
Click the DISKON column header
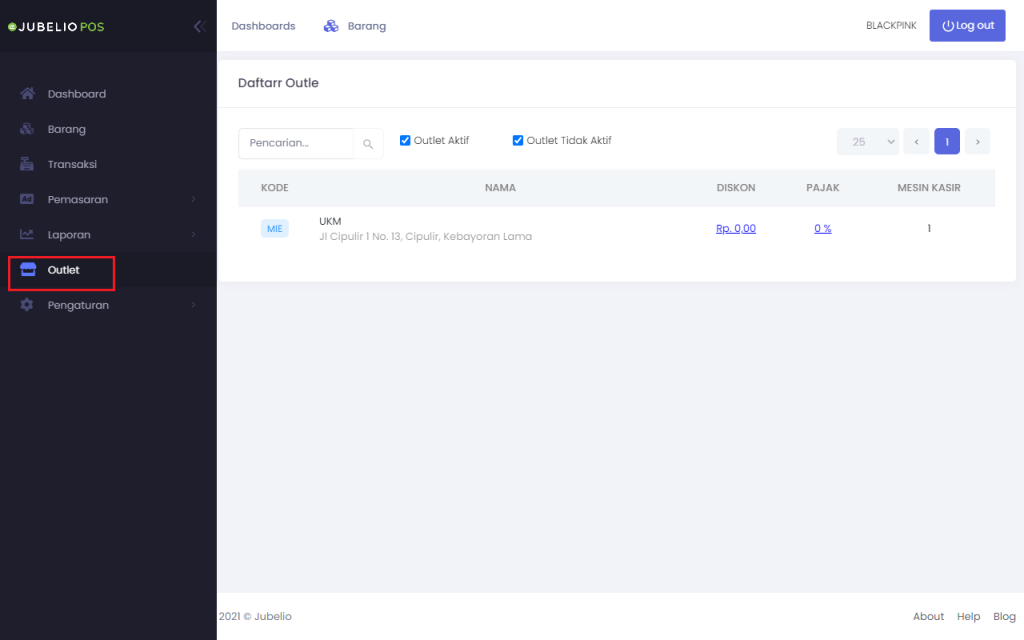click(x=736, y=187)
